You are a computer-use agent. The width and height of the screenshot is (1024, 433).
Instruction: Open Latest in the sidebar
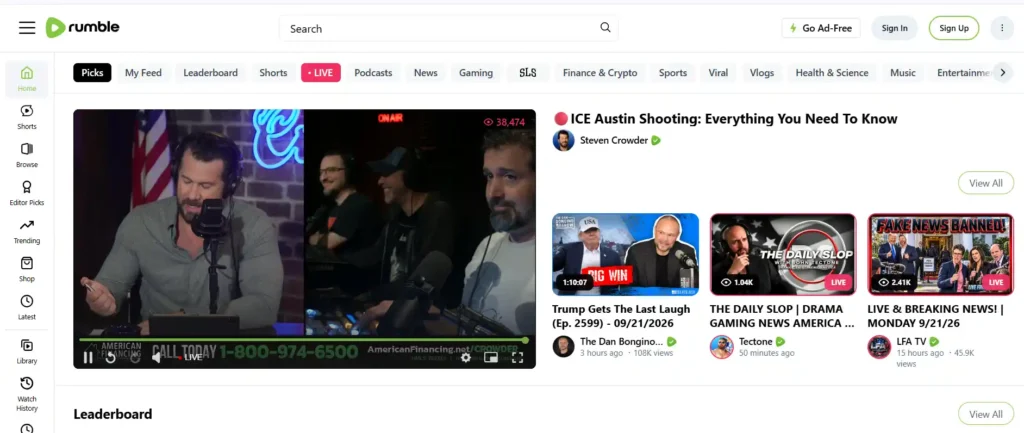click(x=27, y=307)
